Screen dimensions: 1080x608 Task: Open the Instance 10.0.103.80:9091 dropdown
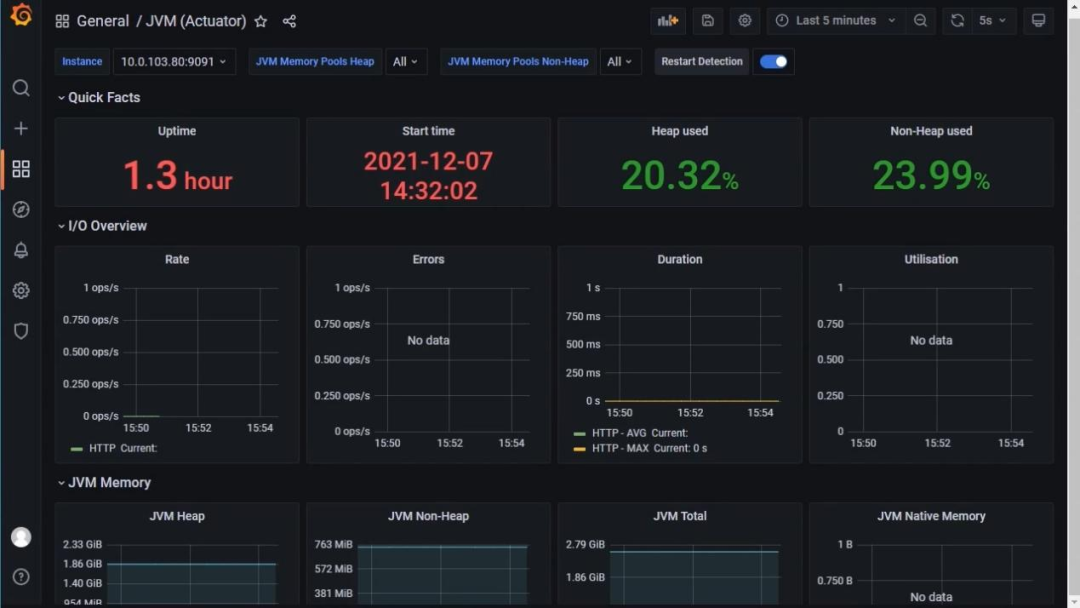click(174, 62)
